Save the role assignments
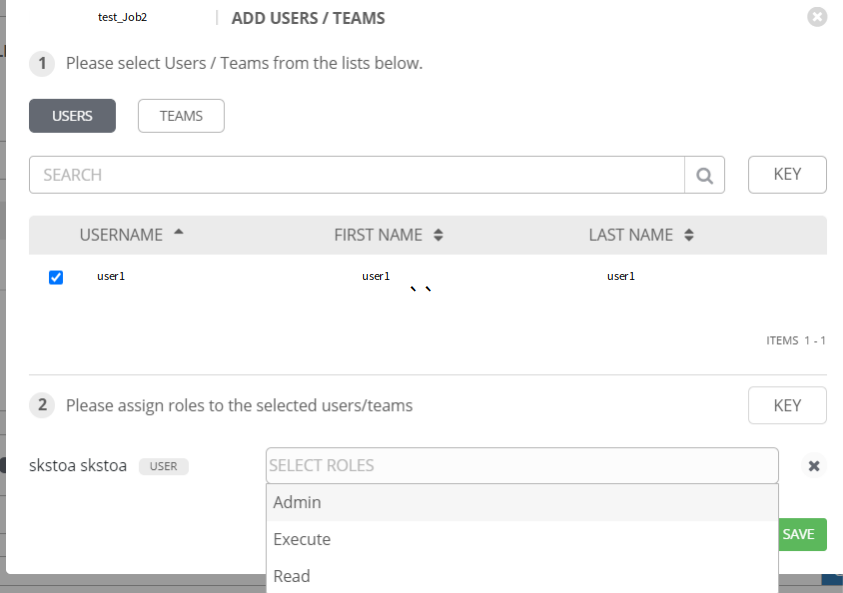This screenshot has height=593, width=843. (x=802, y=534)
